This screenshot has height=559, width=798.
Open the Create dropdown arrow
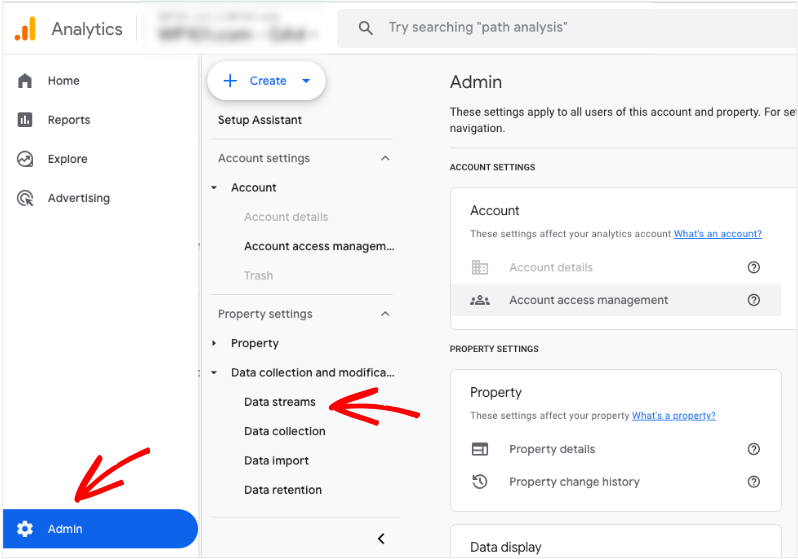pyautogui.click(x=306, y=80)
